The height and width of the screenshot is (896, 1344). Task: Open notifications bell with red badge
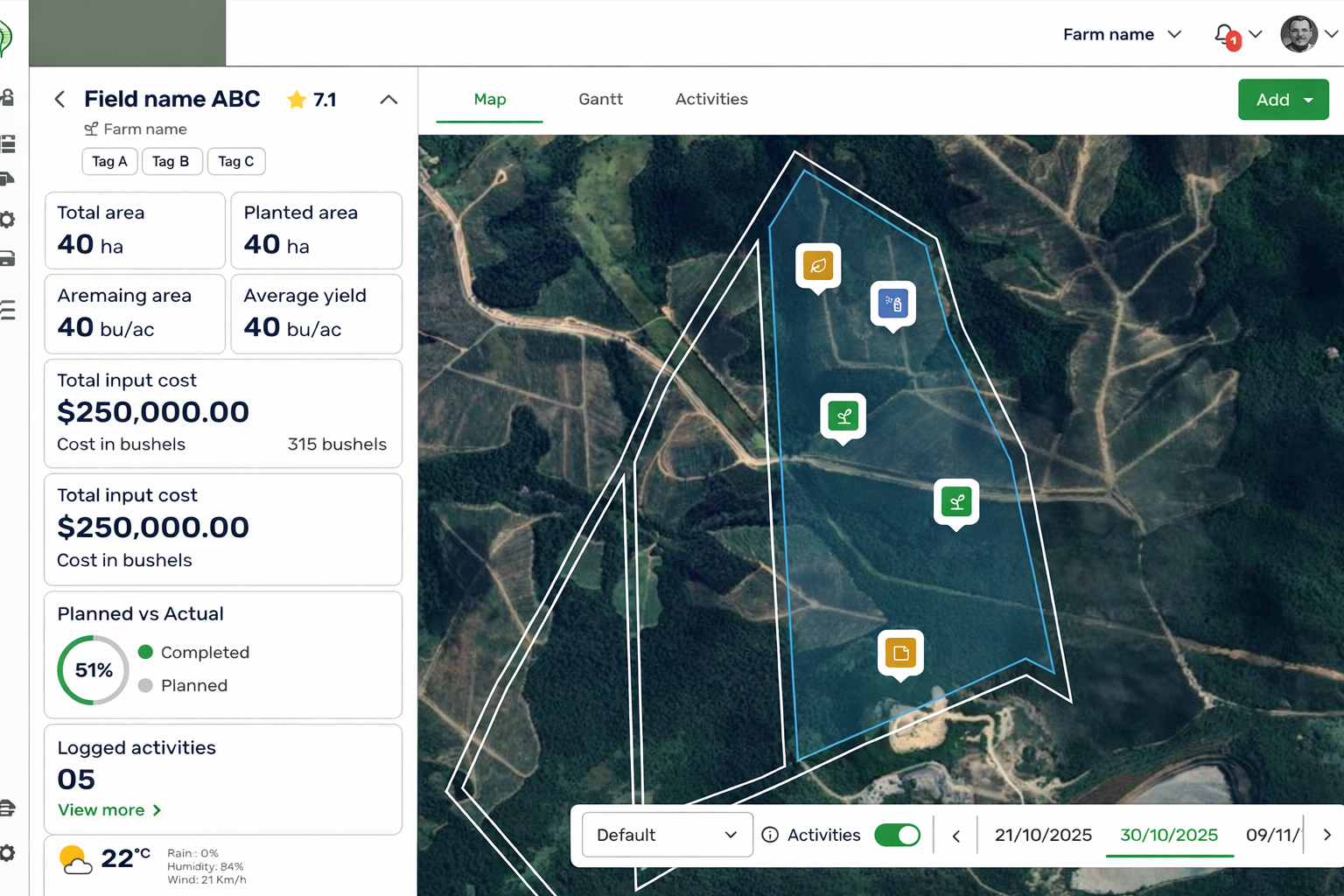click(x=1227, y=36)
